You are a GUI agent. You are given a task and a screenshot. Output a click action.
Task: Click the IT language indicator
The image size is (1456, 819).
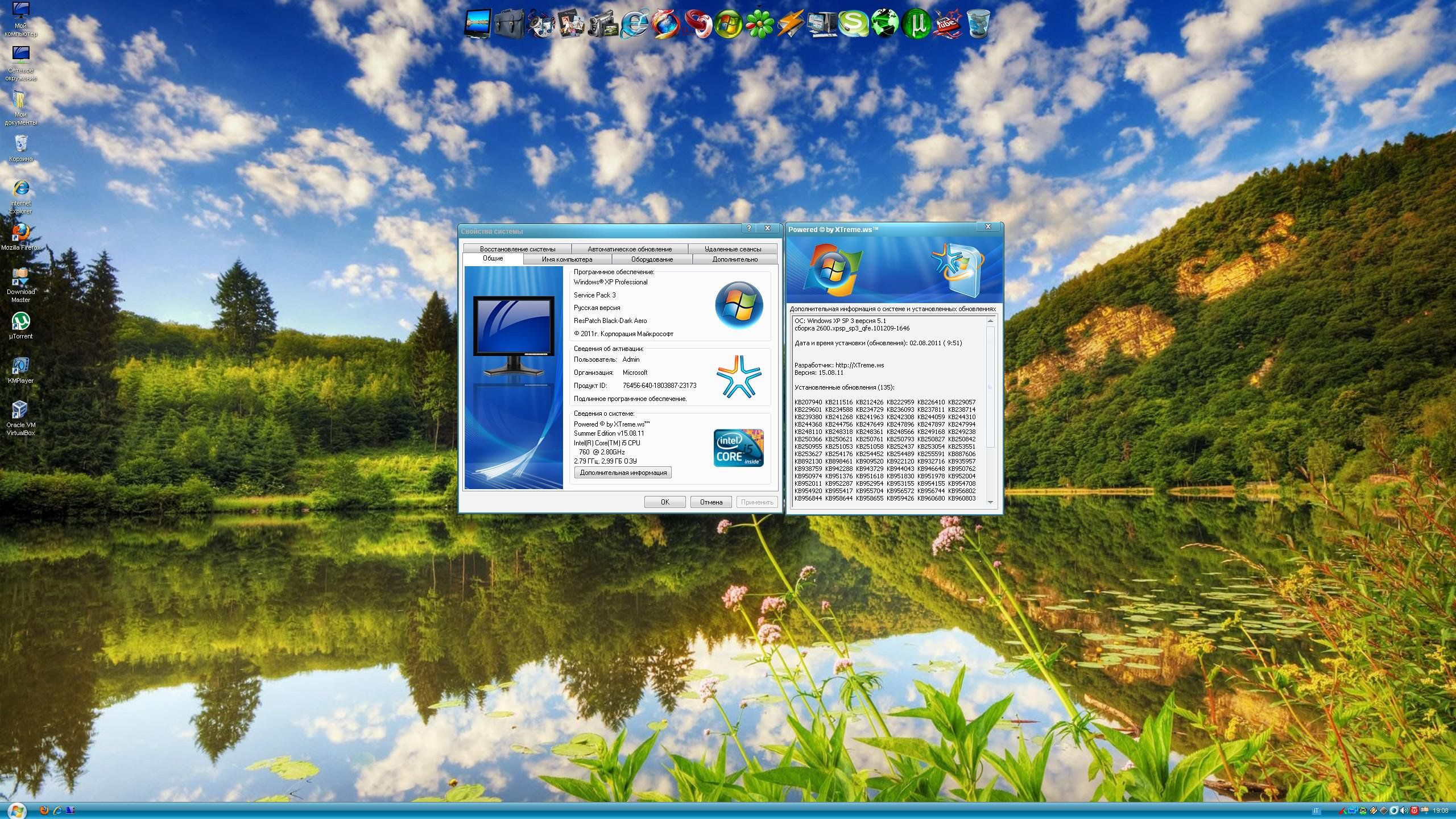click(x=1316, y=810)
